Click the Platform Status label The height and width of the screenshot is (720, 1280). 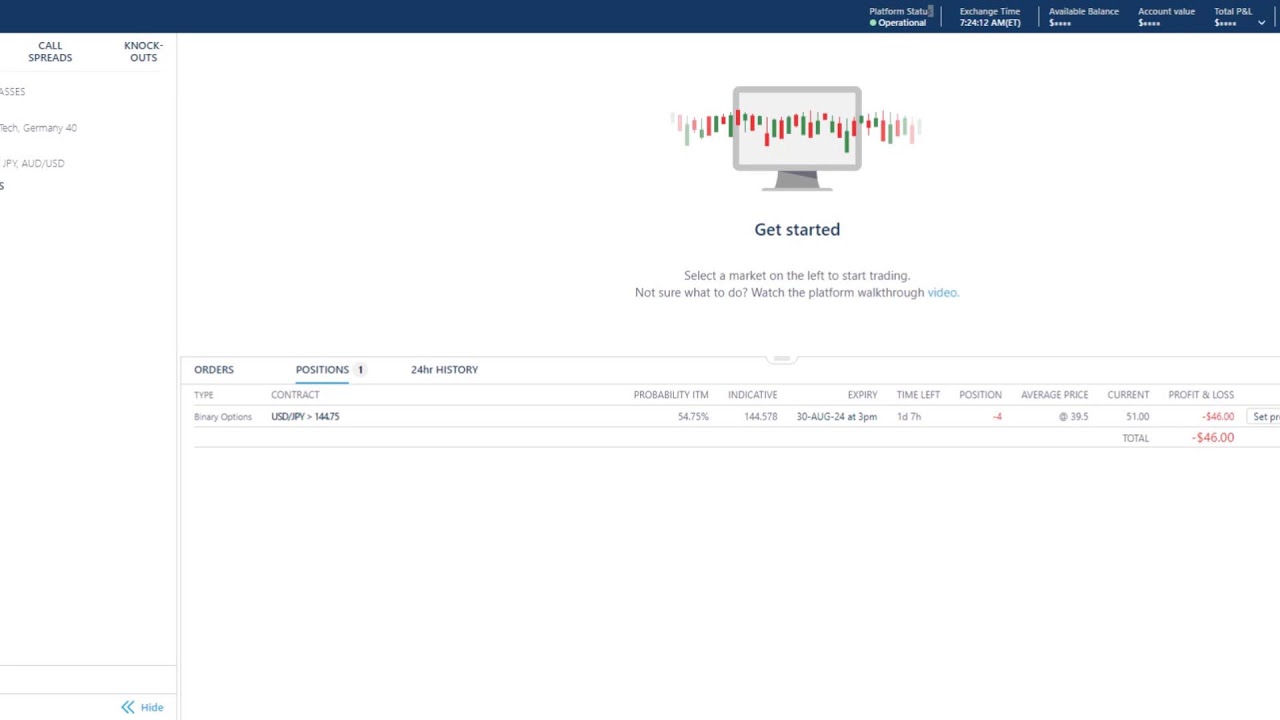(x=900, y=12)
